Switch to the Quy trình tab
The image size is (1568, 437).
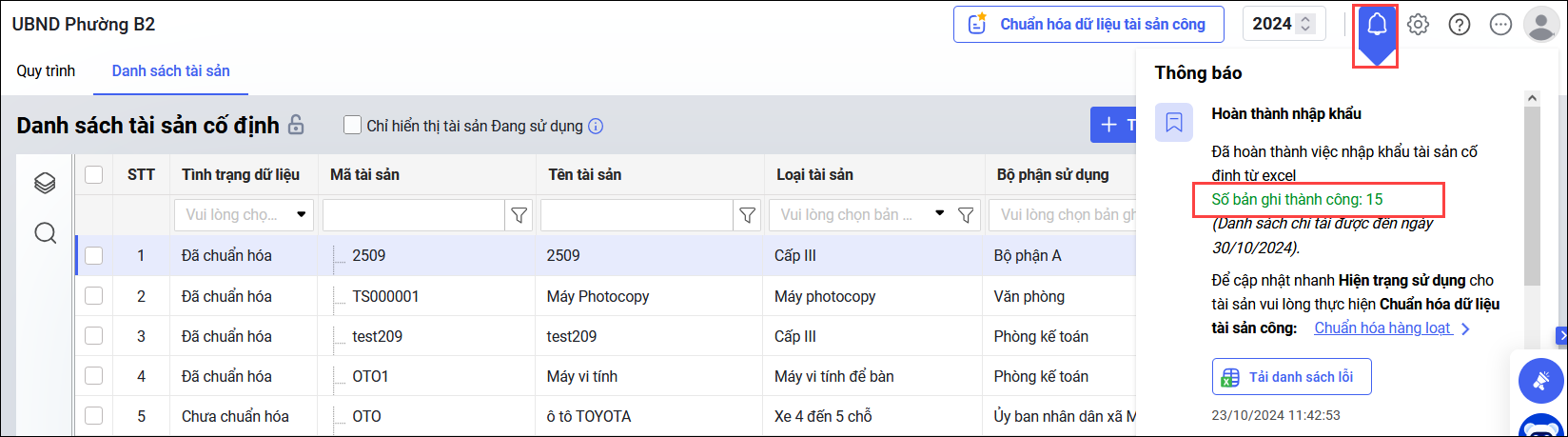pos(46,71)
